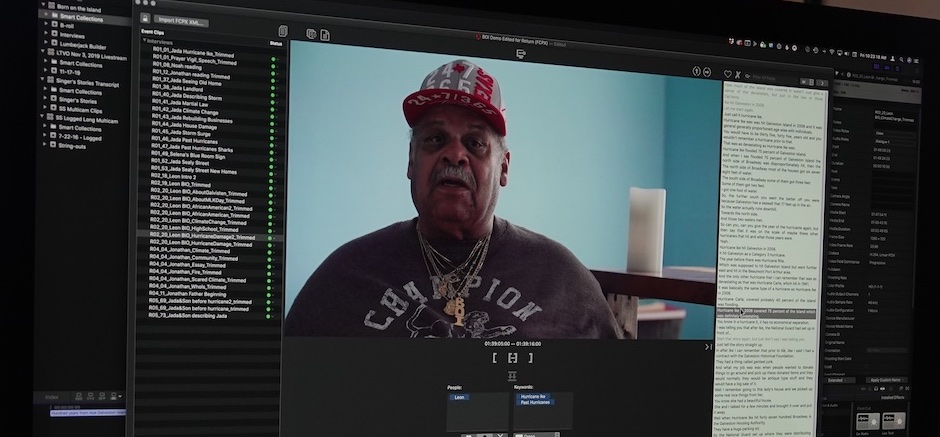This screenshot has height=437, width=940.
Task: Click the first audio effect thumbnail in Installed Effects
Action: click(867, 420)
